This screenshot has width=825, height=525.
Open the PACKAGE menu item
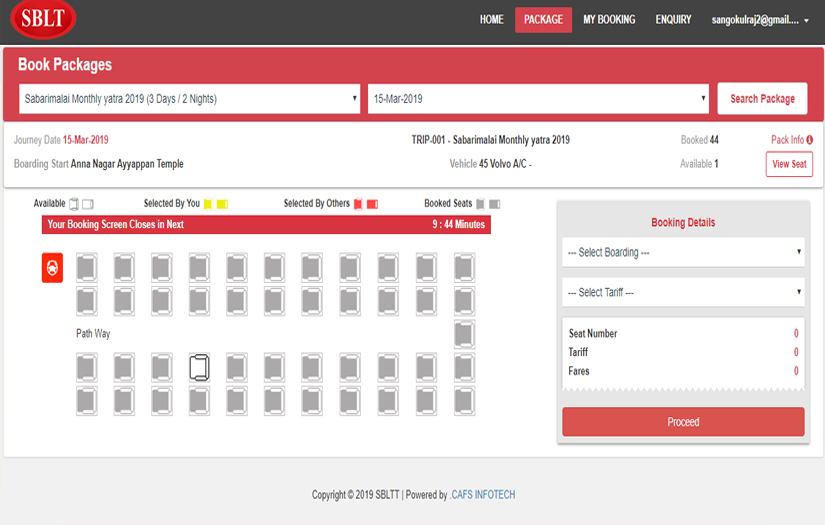544,20
